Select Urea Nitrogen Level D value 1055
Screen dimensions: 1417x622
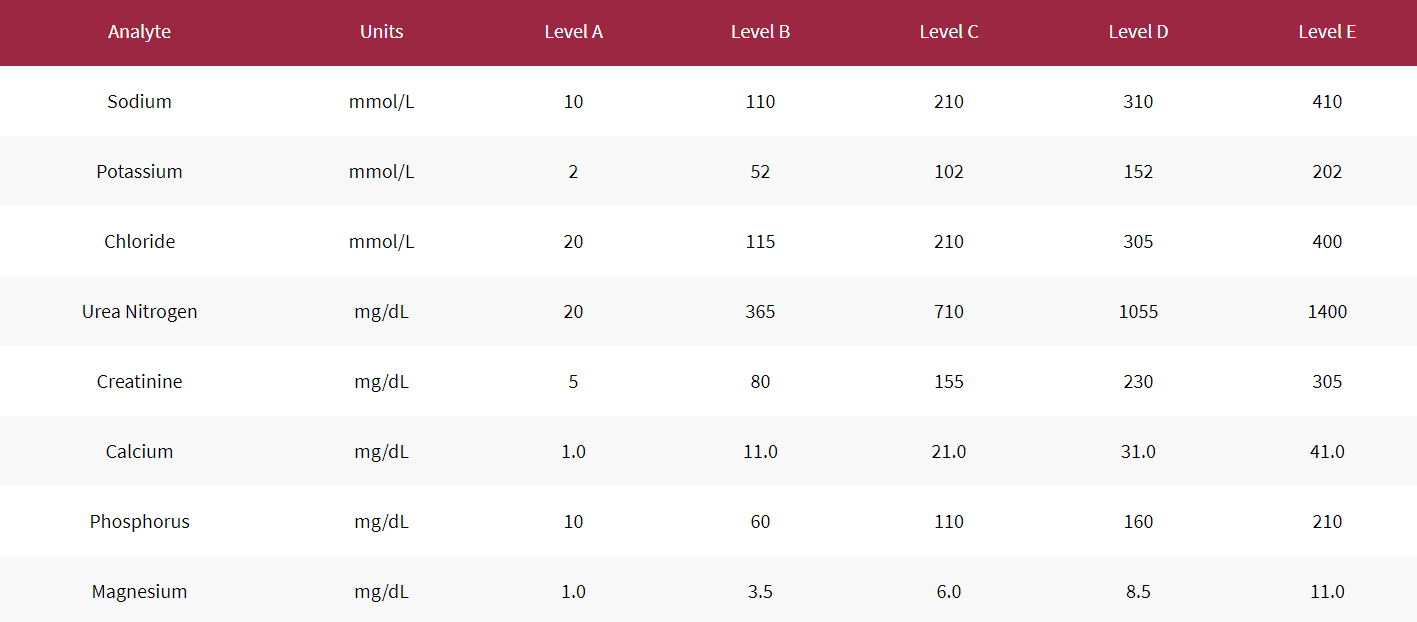[x=1138, y=312]
